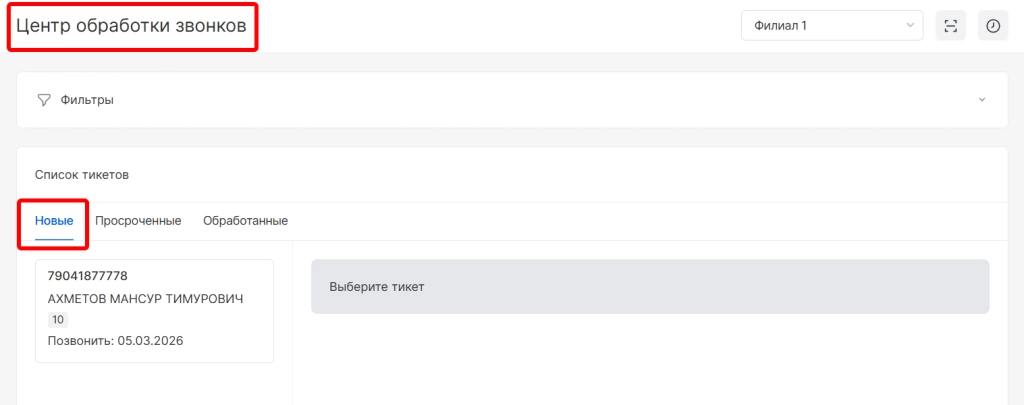Click the Филиал 1 dropdown arrow
Viewport: 1024px width, 405px height.
[x=909, y=26]
